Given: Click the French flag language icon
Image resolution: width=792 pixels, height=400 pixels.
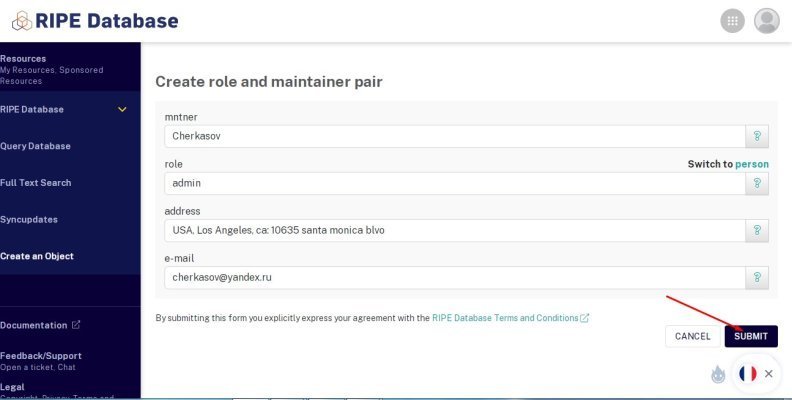Looking at the screenshot, I should click(x=748, y=374).
